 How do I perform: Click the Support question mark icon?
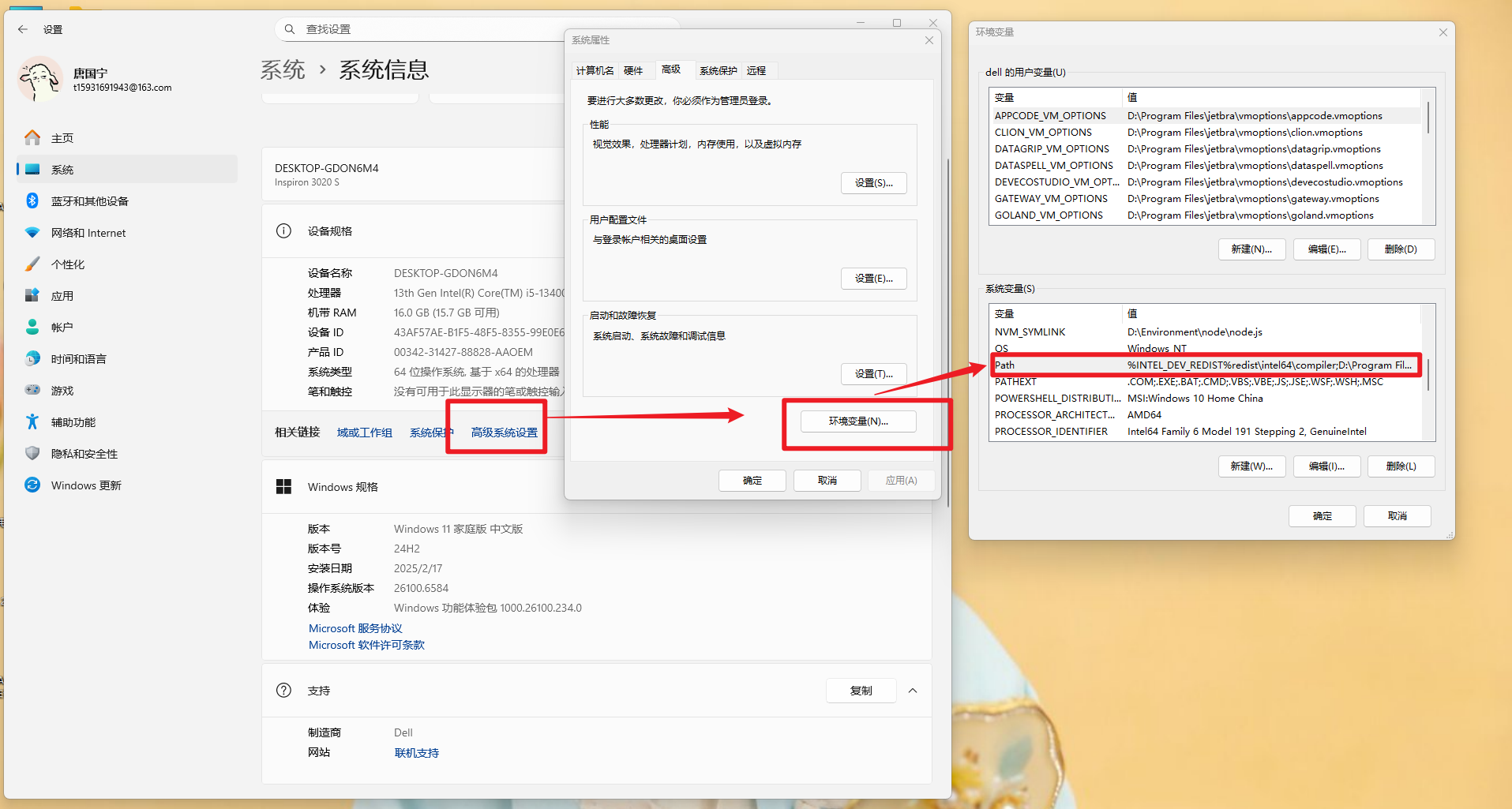[283, 691]
